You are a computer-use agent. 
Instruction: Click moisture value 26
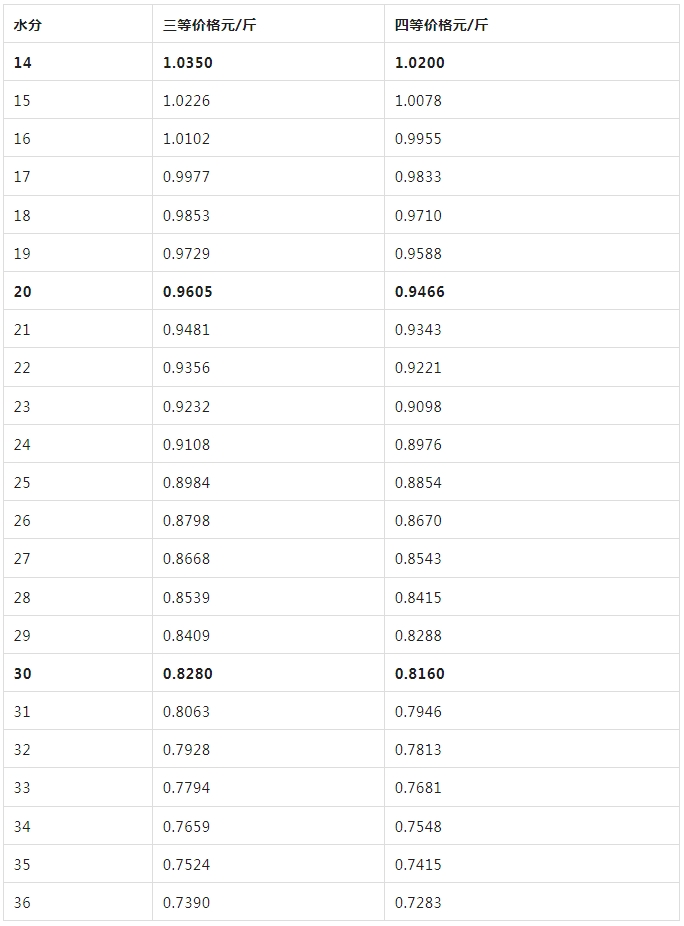(22, 521)
